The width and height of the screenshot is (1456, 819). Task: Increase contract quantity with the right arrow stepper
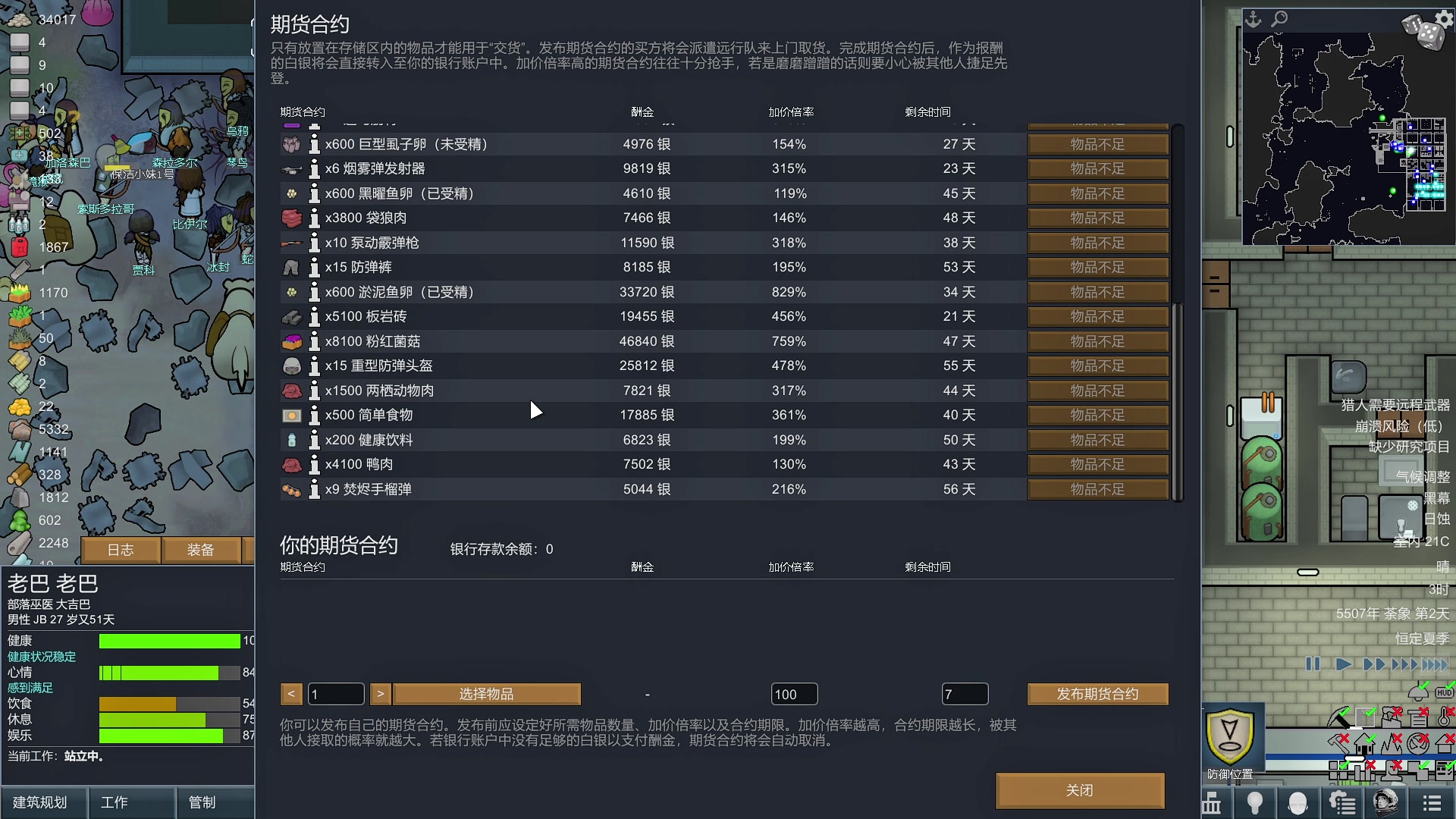380,694
